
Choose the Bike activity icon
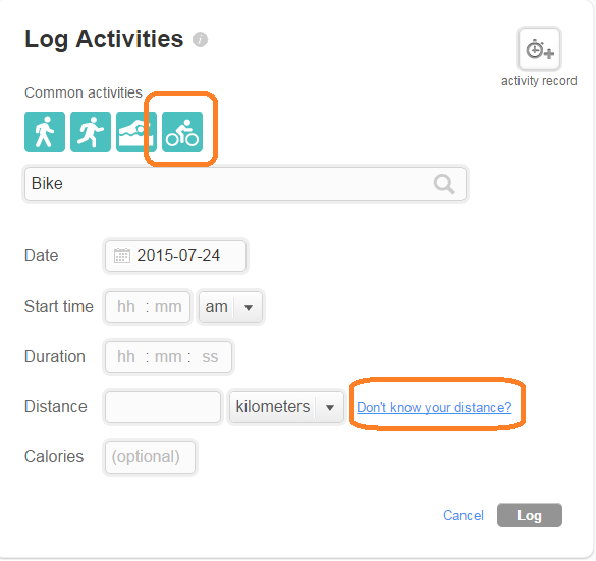click(182, 132)
